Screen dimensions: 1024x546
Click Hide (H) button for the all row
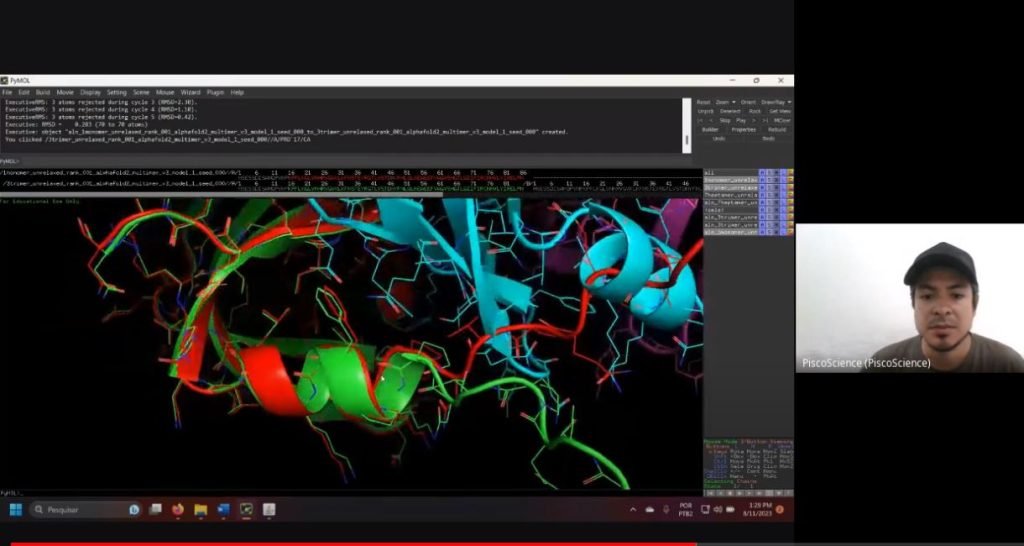[x=776, y=172]
